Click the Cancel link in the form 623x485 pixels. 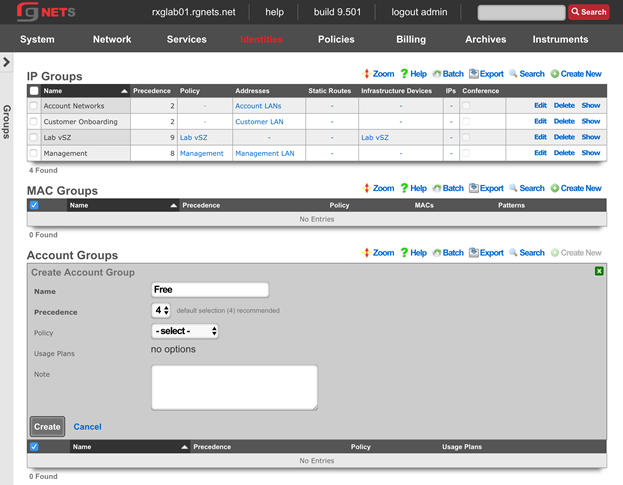tap(87, 427)
